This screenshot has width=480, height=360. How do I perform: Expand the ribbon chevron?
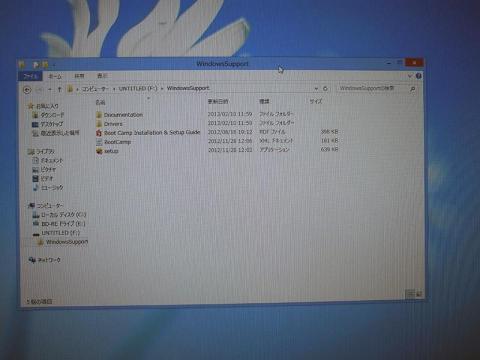(410, 76)
